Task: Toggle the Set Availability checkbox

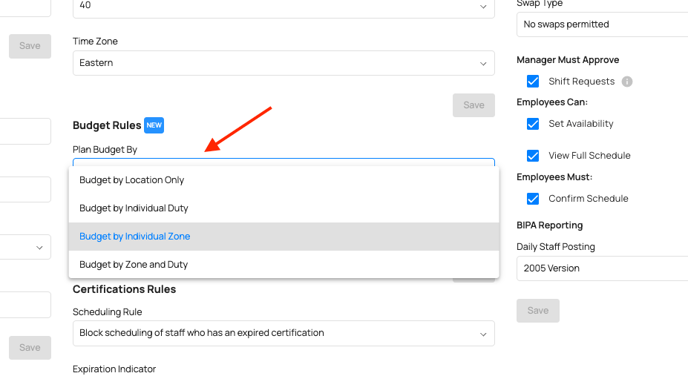Action: (533, 124)
